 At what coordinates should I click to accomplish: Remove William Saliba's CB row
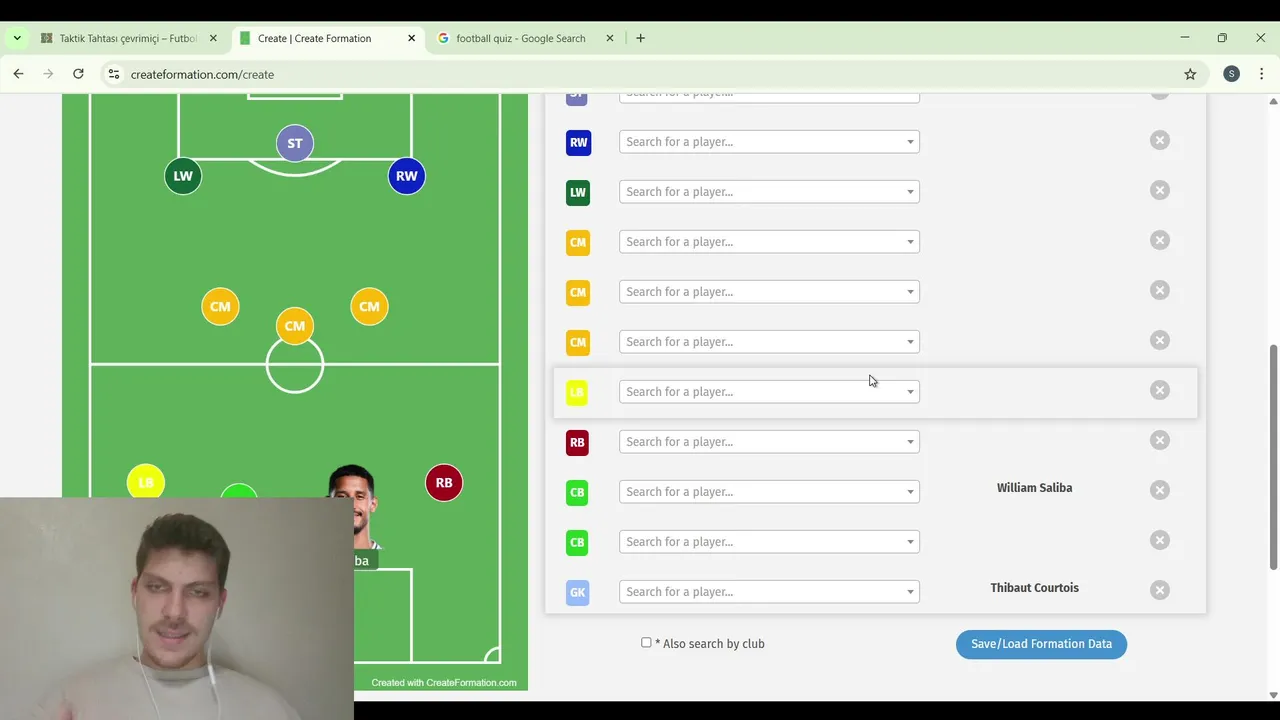1160,490
